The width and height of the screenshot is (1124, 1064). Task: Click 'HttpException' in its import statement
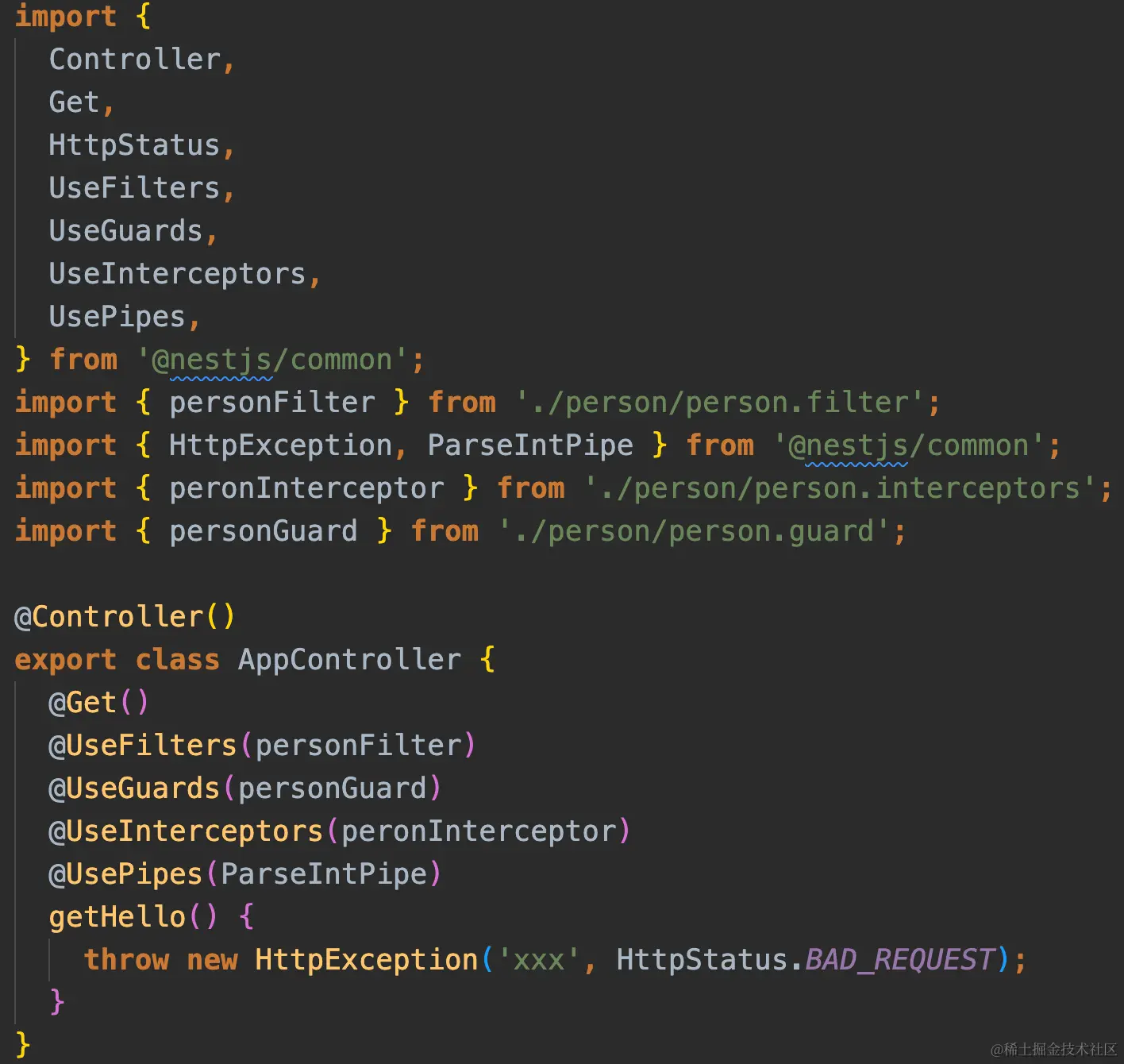click(x=281, y=445)
